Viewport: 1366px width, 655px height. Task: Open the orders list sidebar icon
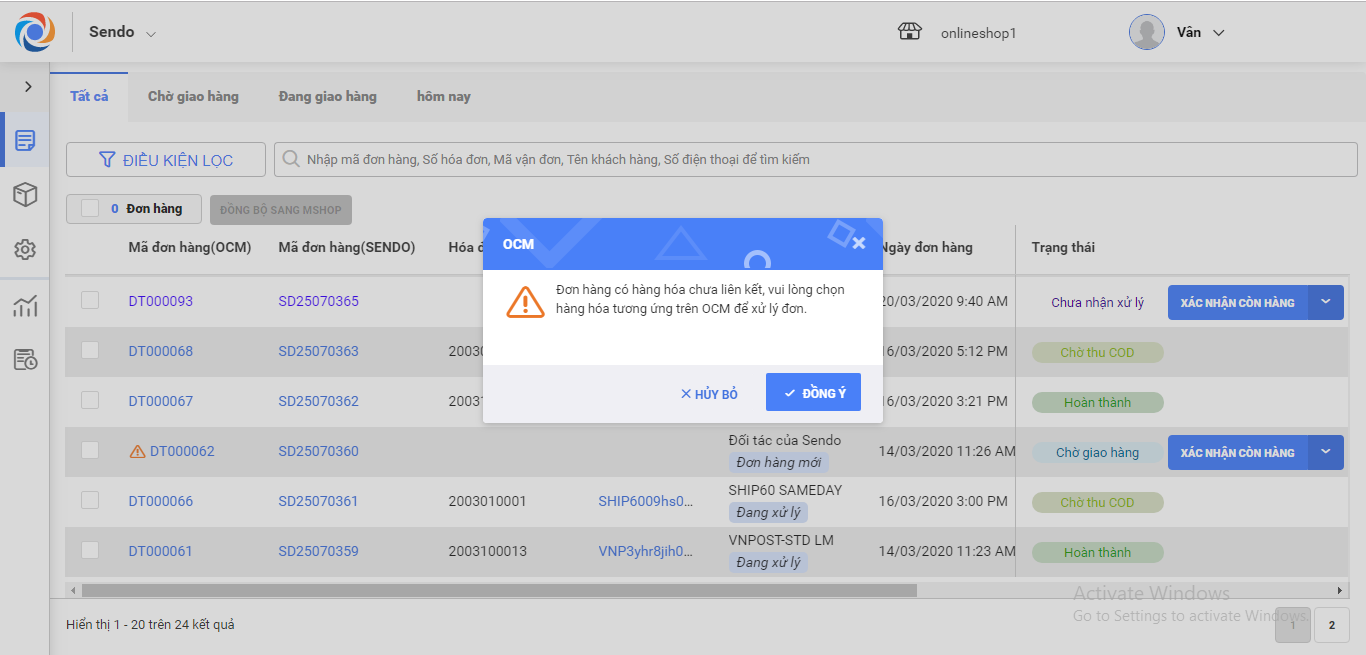pyautogui.click(x=25, y=140)
